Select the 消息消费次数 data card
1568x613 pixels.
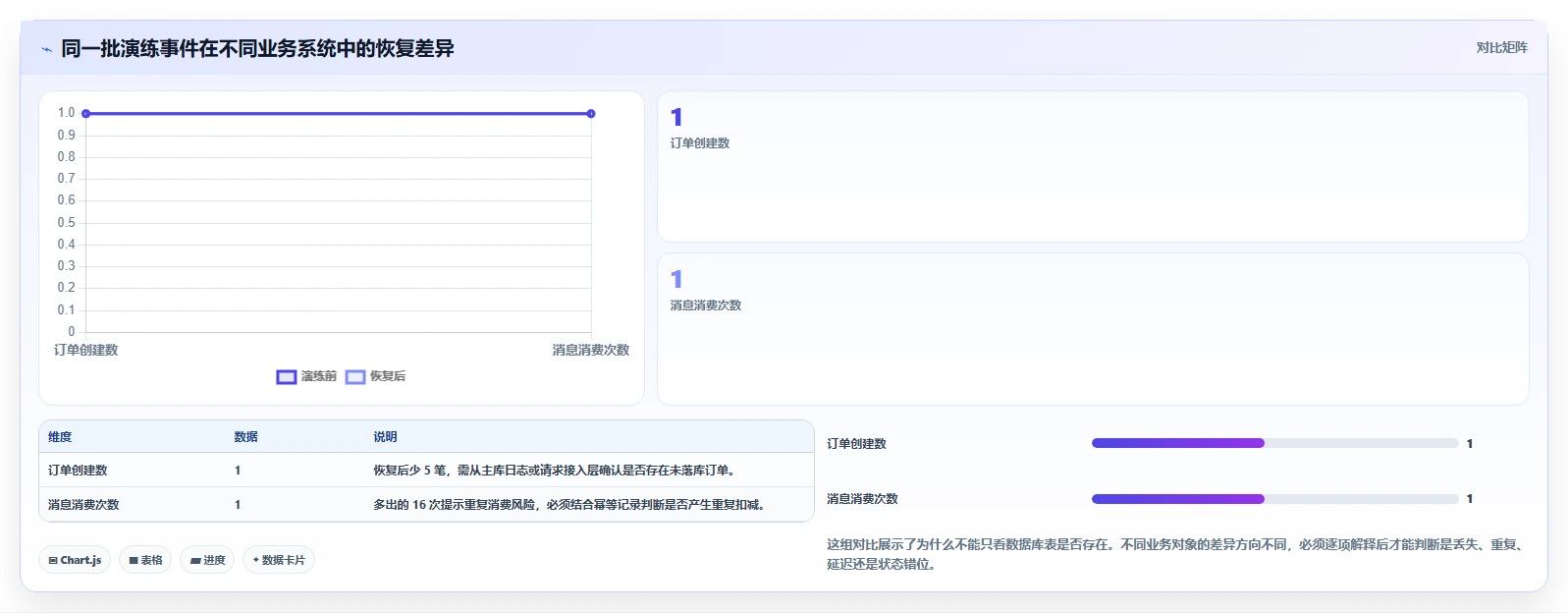coord(1093,329)
